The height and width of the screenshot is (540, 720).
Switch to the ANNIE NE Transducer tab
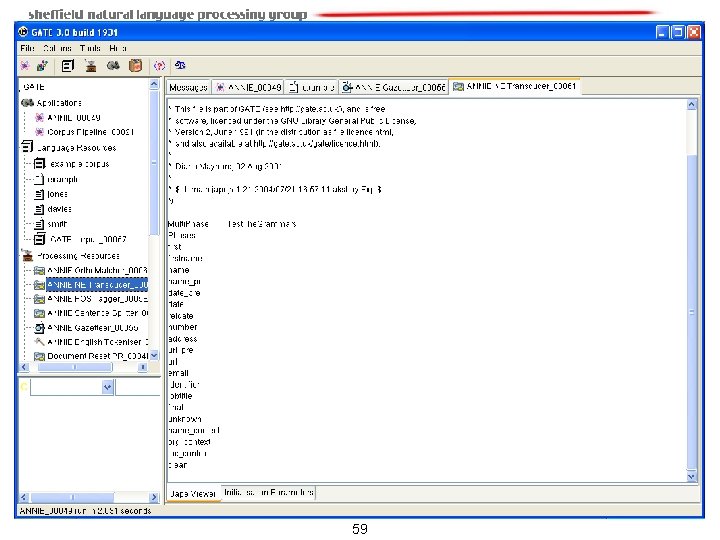tap(514, 86)
